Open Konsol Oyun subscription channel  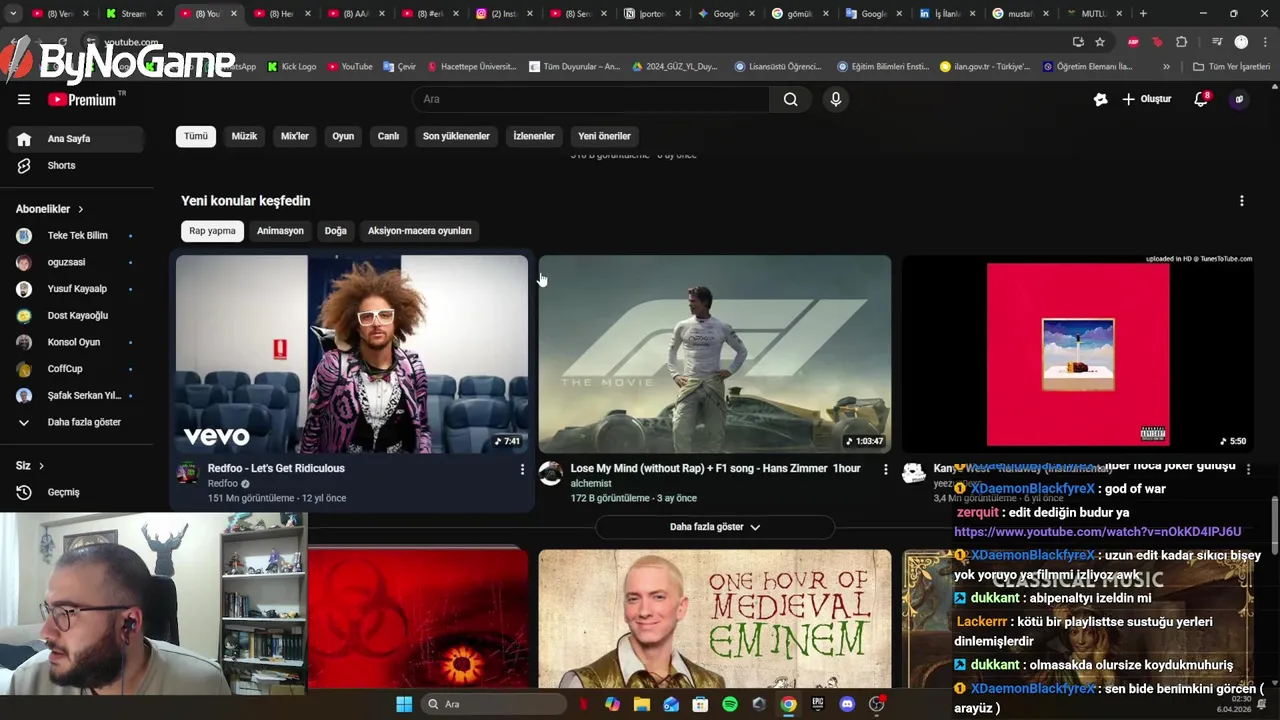click(76, 342)
